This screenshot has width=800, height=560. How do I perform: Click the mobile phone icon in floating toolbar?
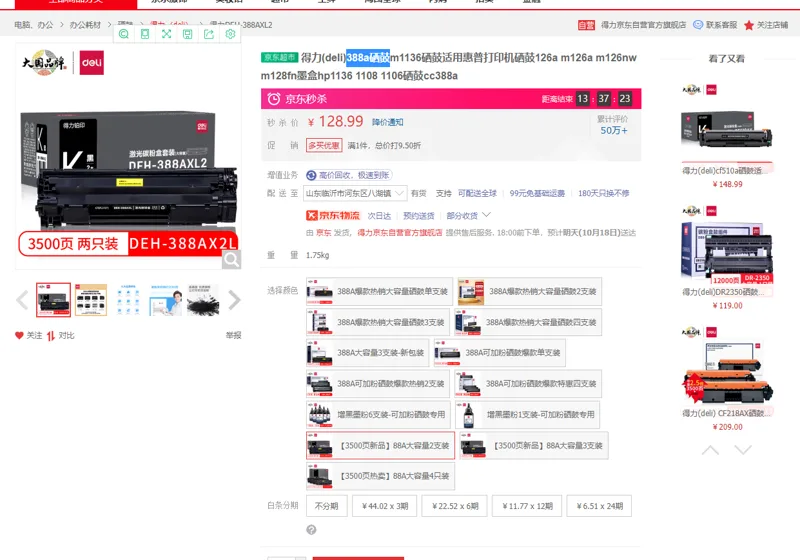click(145, 34)
